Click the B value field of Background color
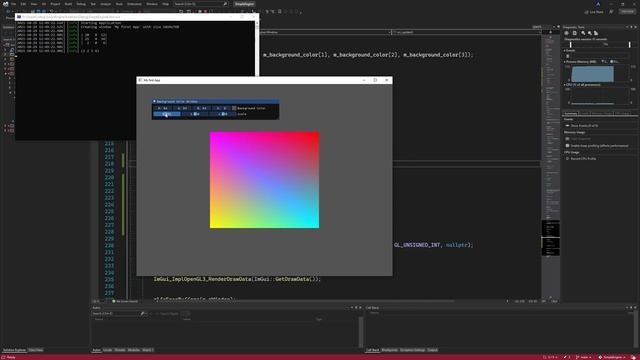The width and height of the screenshot is (640, 360). click(202, 108)
